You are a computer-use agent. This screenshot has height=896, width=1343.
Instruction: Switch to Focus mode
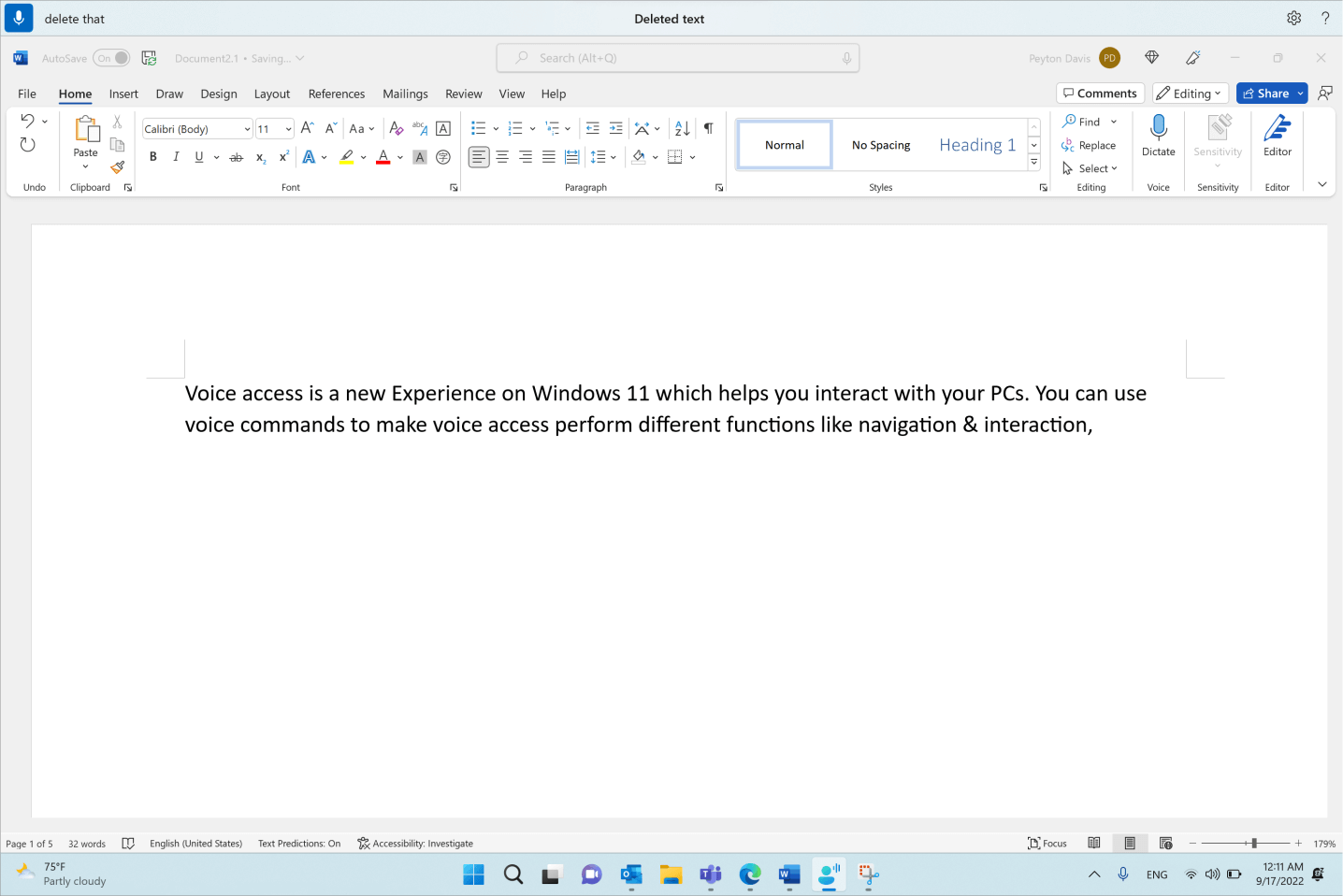tap(1047, 843)
